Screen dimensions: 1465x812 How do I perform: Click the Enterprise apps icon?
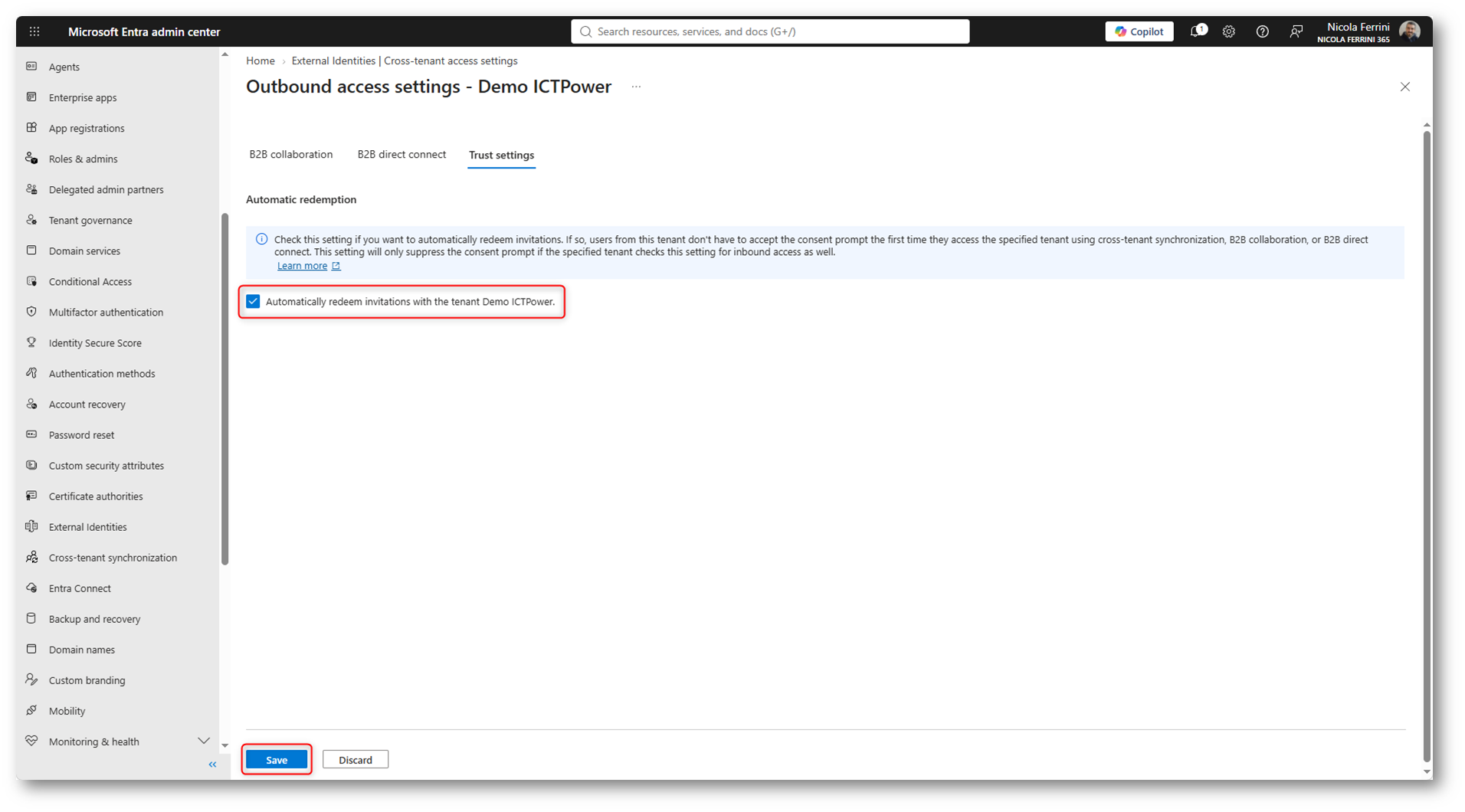[x=31, y=97]
